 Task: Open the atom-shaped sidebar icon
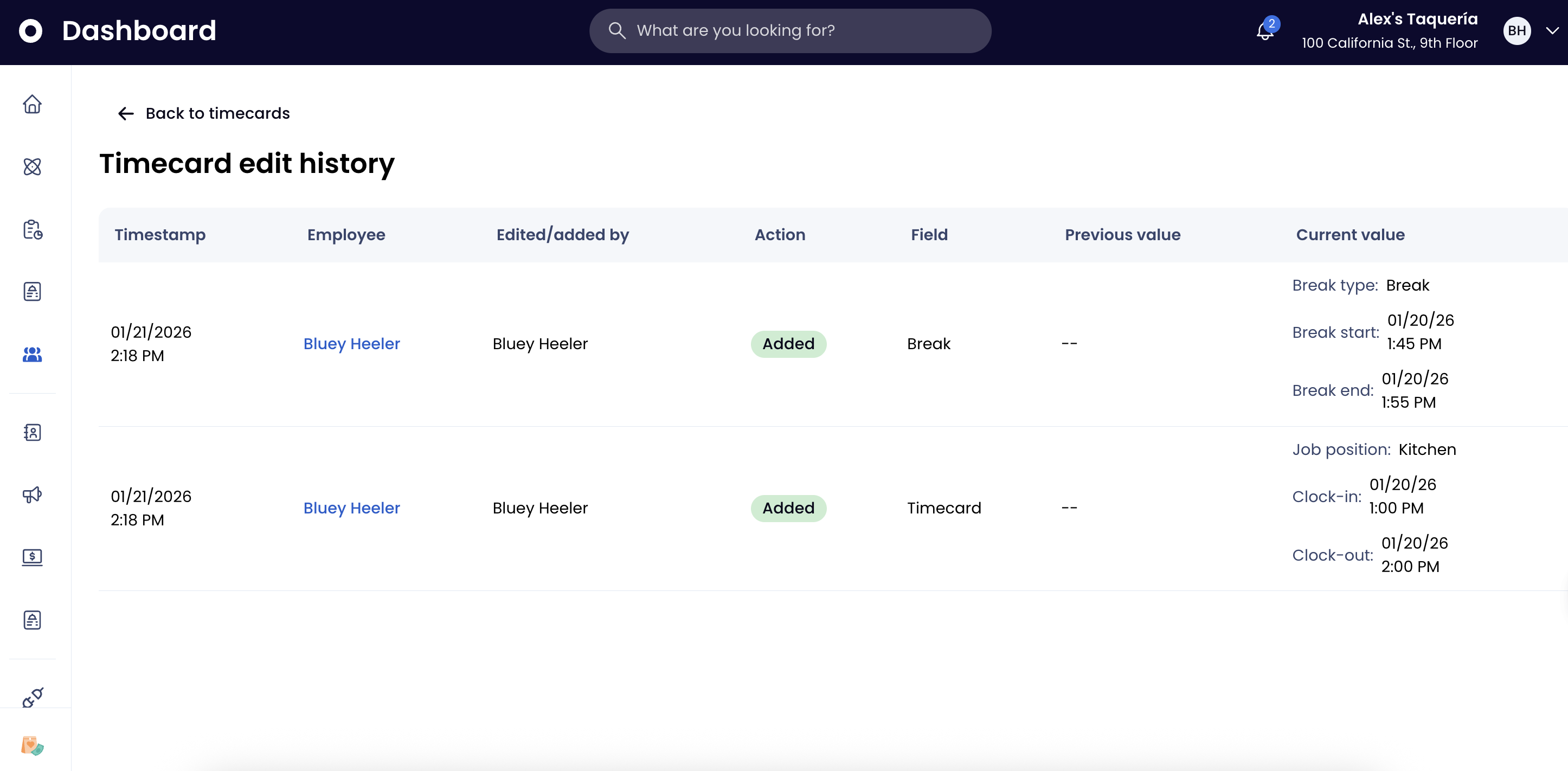pyautogui.click(x=33, y=167)
